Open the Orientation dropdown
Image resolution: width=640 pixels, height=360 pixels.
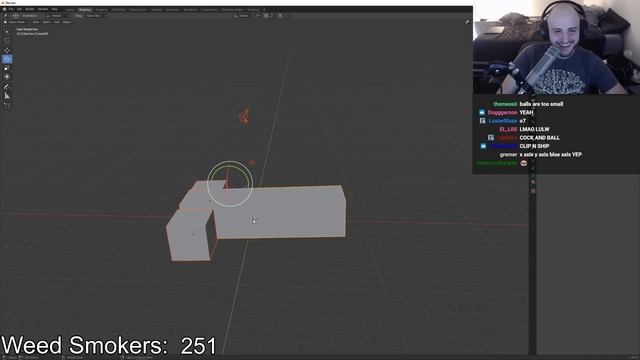coord(29,16)
